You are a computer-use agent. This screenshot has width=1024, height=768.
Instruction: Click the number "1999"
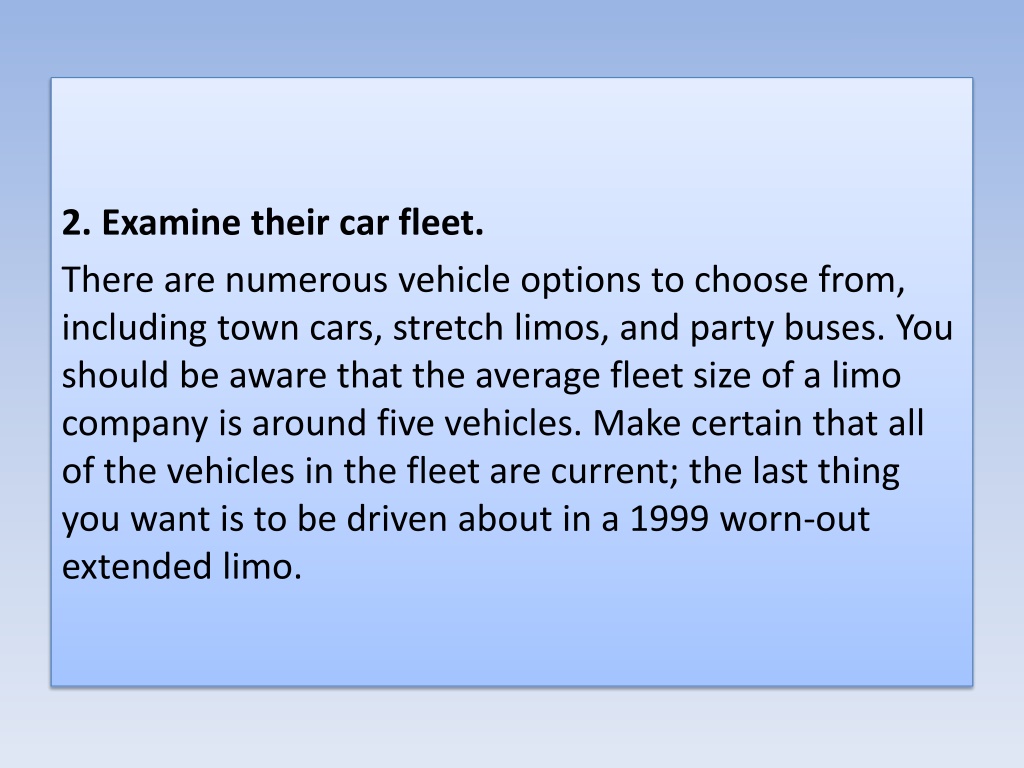tap(669, 519)
